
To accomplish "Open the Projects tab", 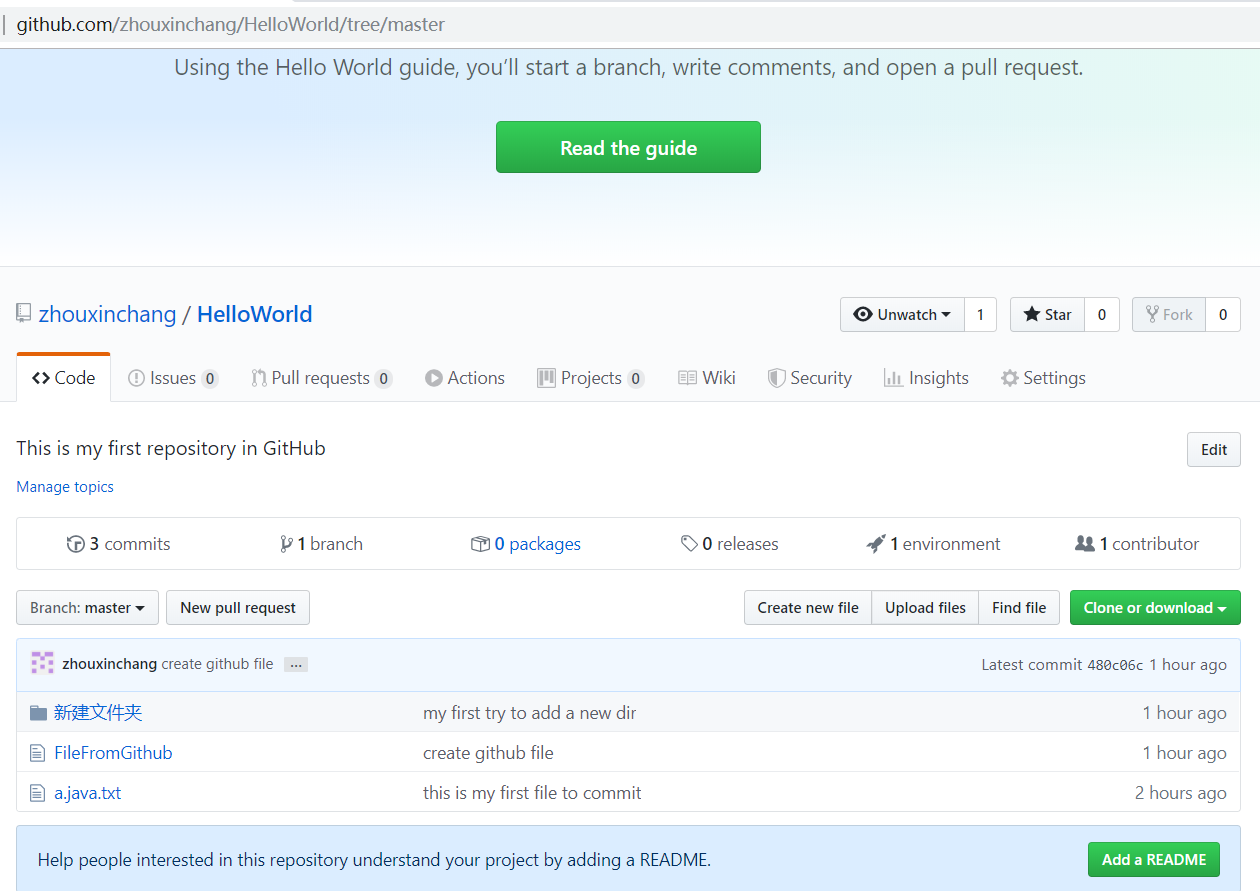I will click(591, 378).
